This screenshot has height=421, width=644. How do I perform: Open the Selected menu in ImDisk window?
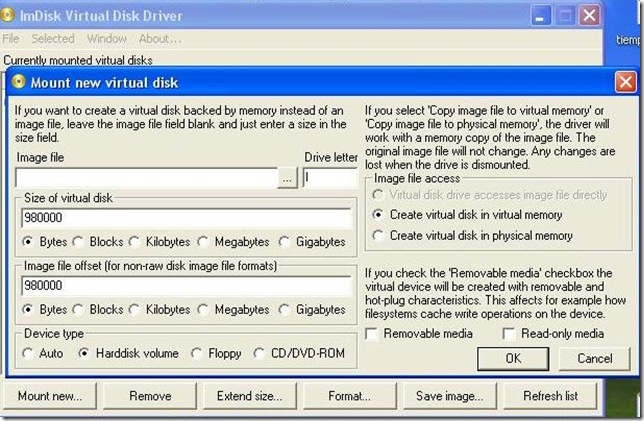coord(53,39)
